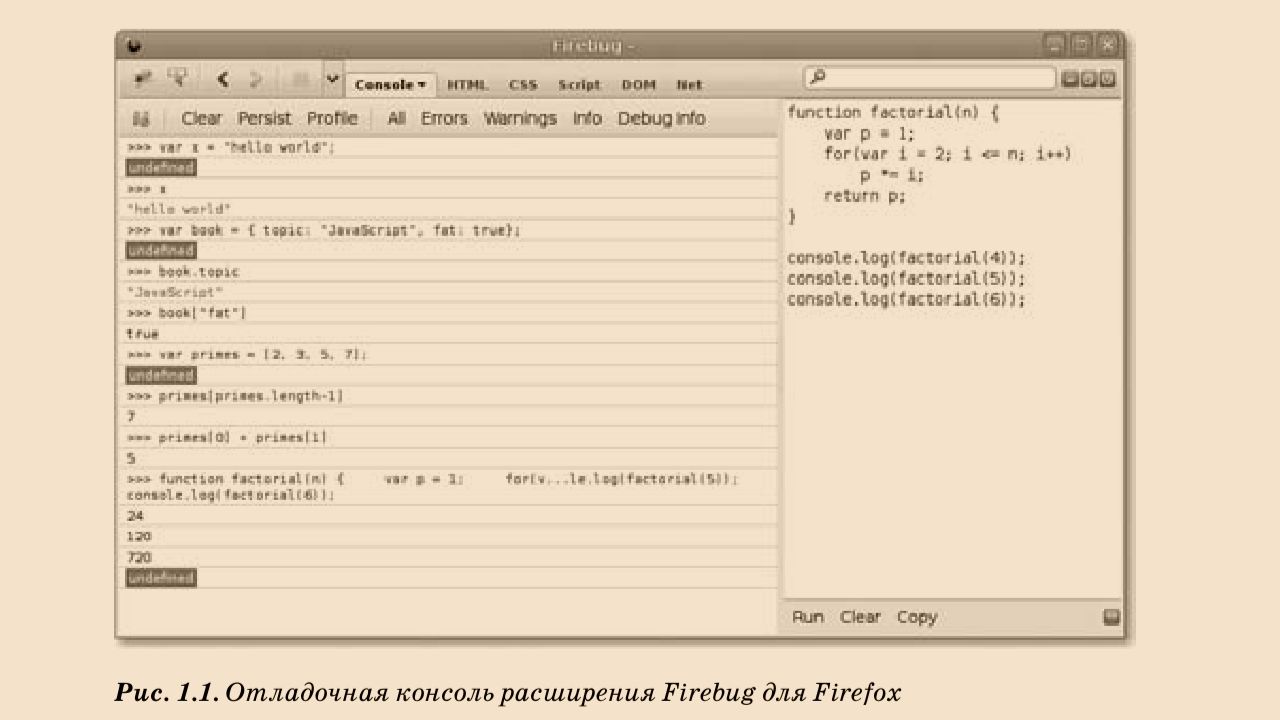Image resolution: width=1280 pixels, height=720 pixels.
Task: Toggle Persist in console toolbar
Action: (x=265, y=118)
